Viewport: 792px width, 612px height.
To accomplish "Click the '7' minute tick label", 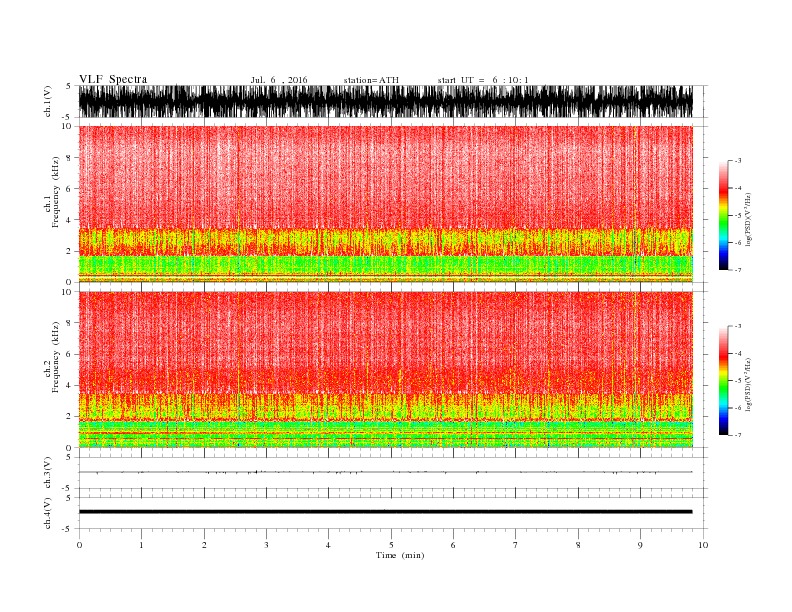I will pos(515,545).
